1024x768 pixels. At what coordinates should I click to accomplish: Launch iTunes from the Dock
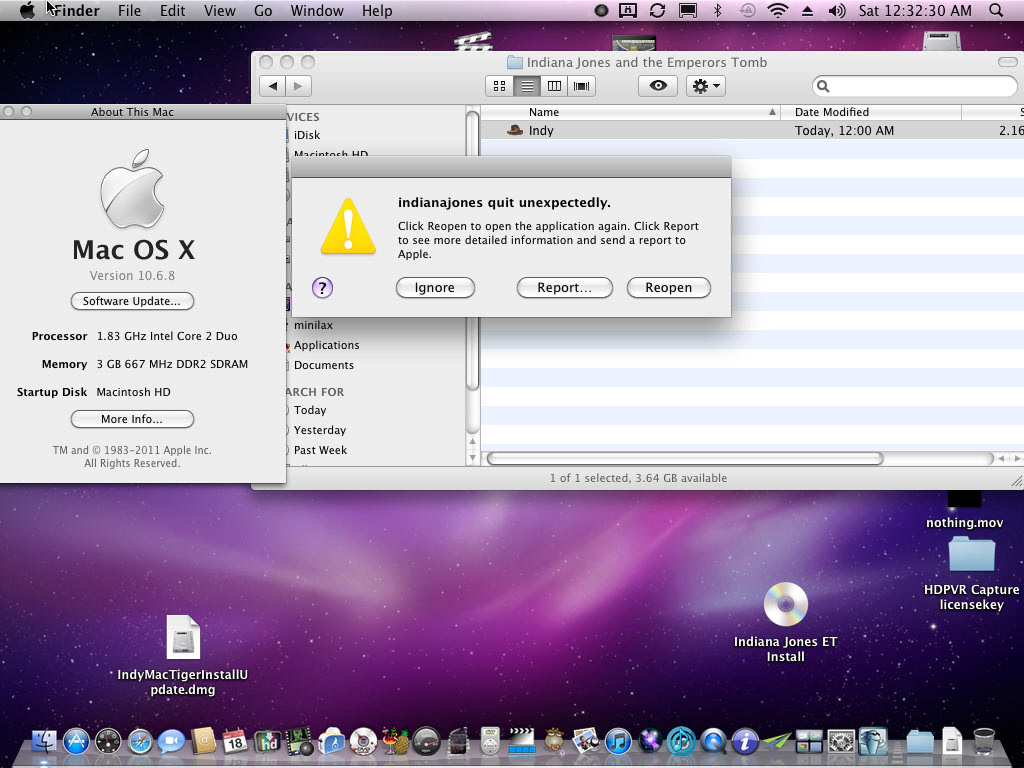point(618,742)
